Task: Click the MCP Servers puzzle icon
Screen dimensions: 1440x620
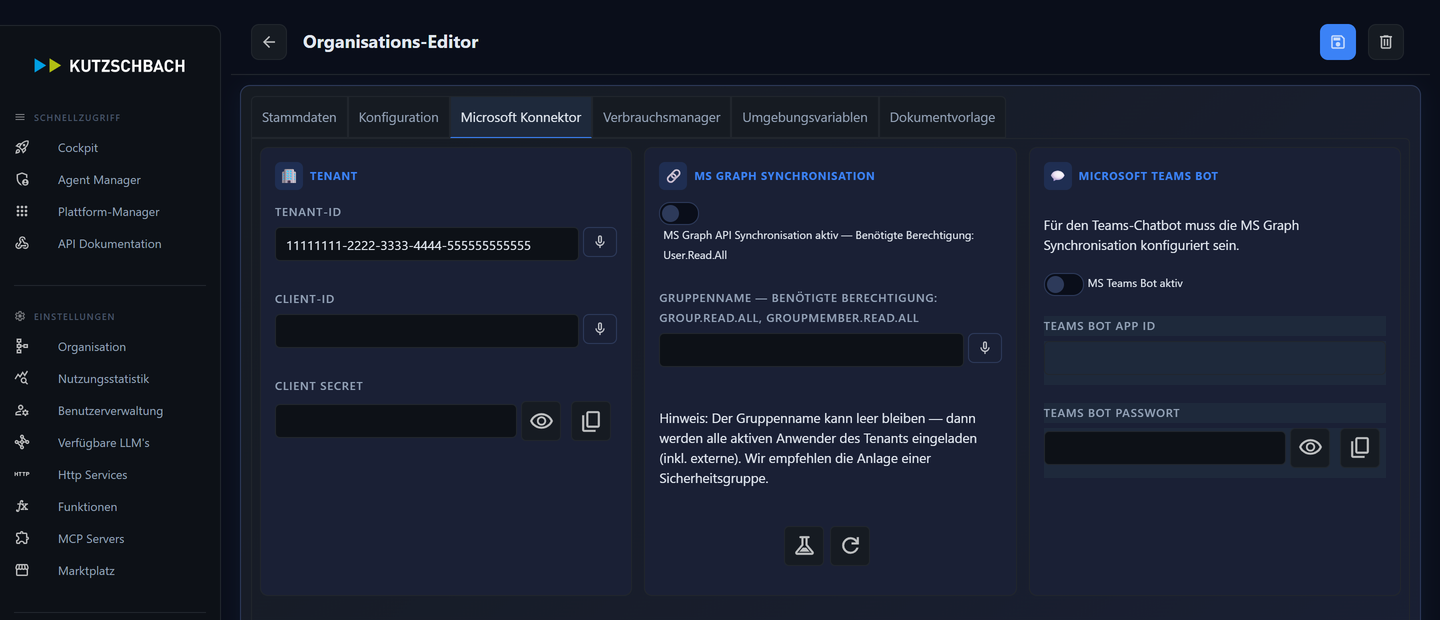Action: point(22,539)
